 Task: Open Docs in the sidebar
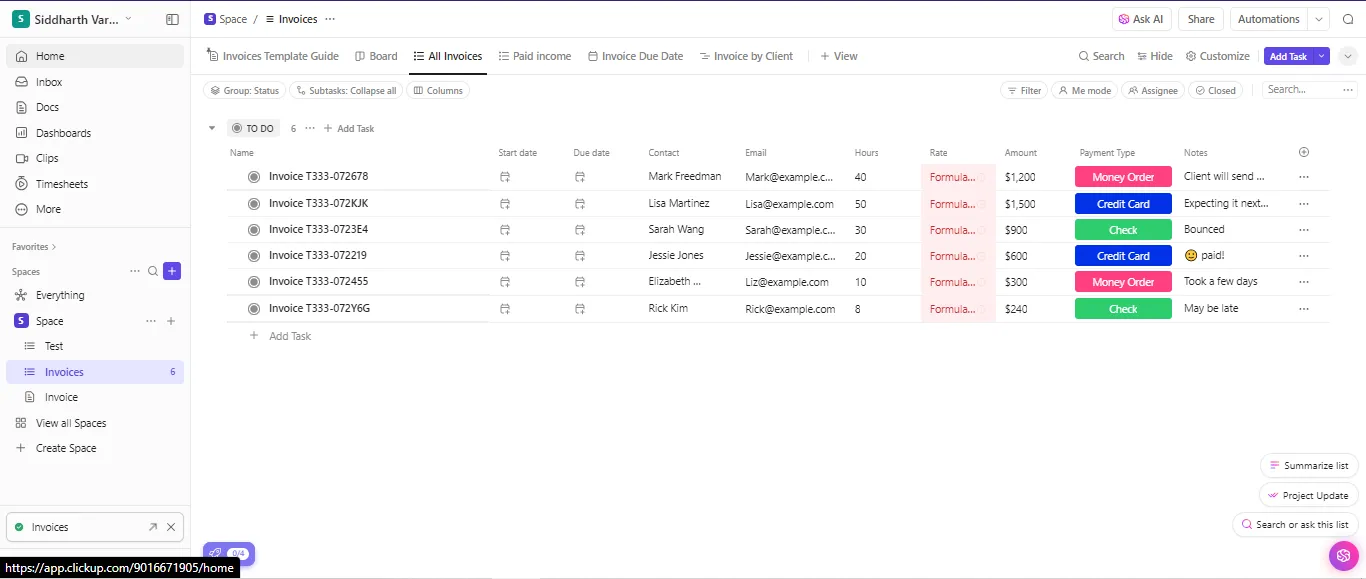(x=95, y=107)
